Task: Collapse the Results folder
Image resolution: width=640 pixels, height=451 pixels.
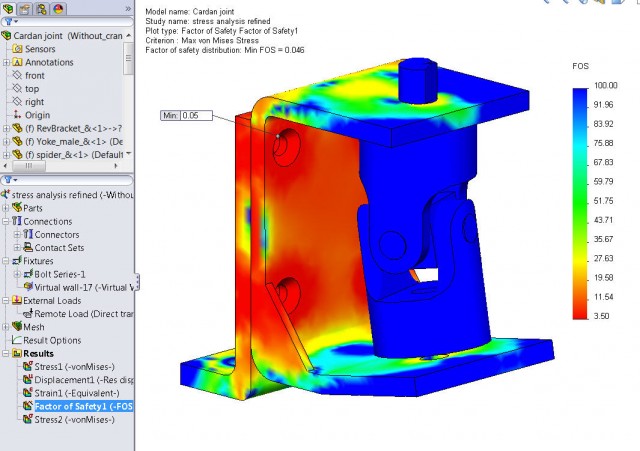Action: [6, 353]
